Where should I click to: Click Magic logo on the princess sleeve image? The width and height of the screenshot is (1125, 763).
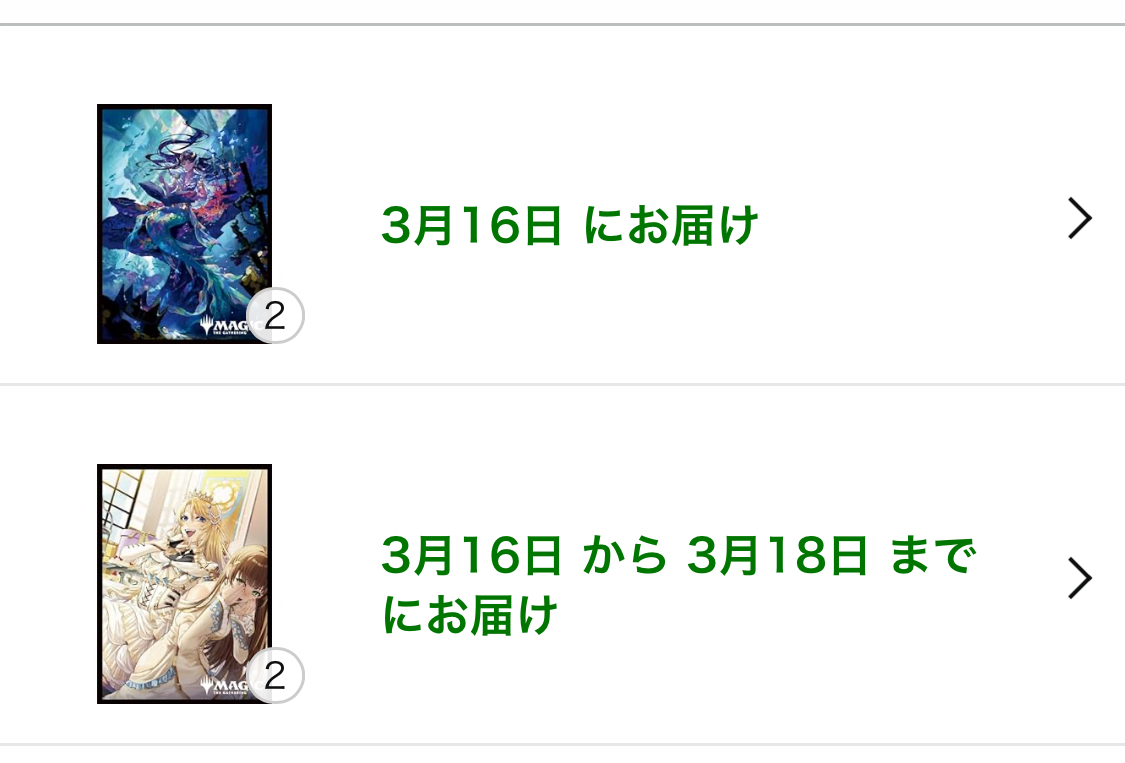225,685
